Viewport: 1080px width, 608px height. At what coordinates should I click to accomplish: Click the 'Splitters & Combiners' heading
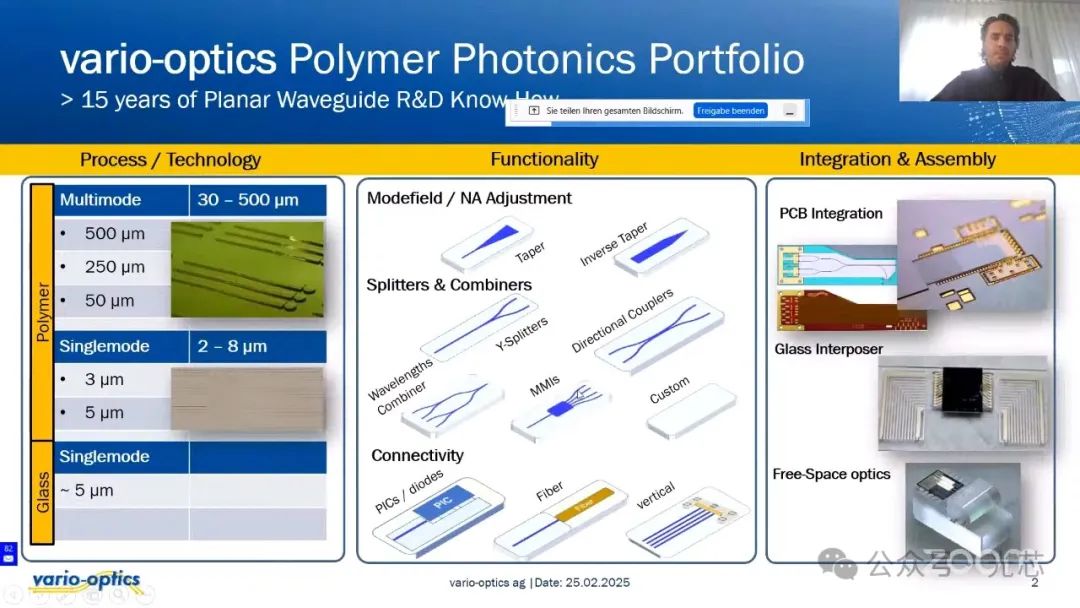click(449, 285)
